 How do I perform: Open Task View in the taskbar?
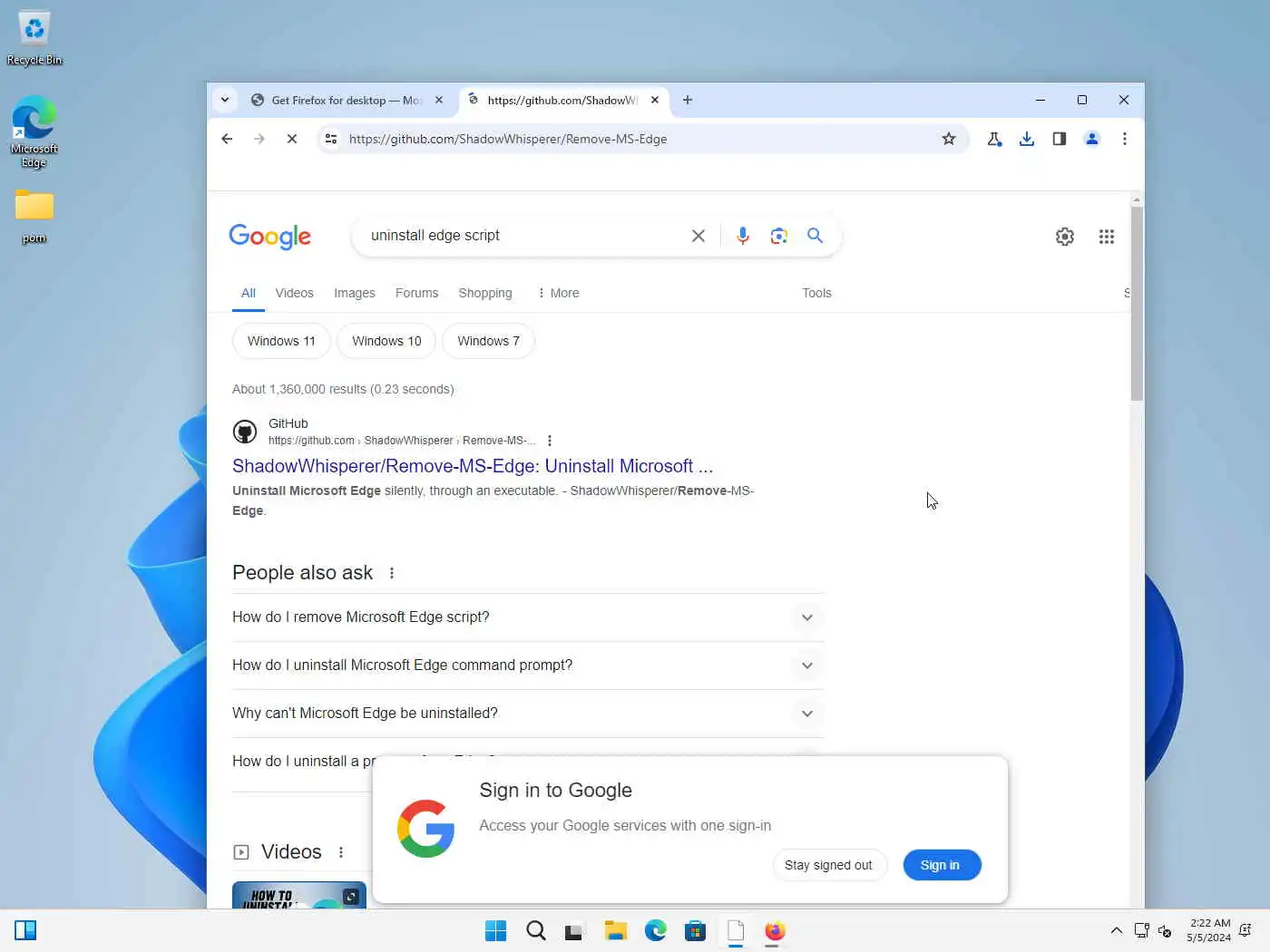pyautogui.click(x=574, y=931)
